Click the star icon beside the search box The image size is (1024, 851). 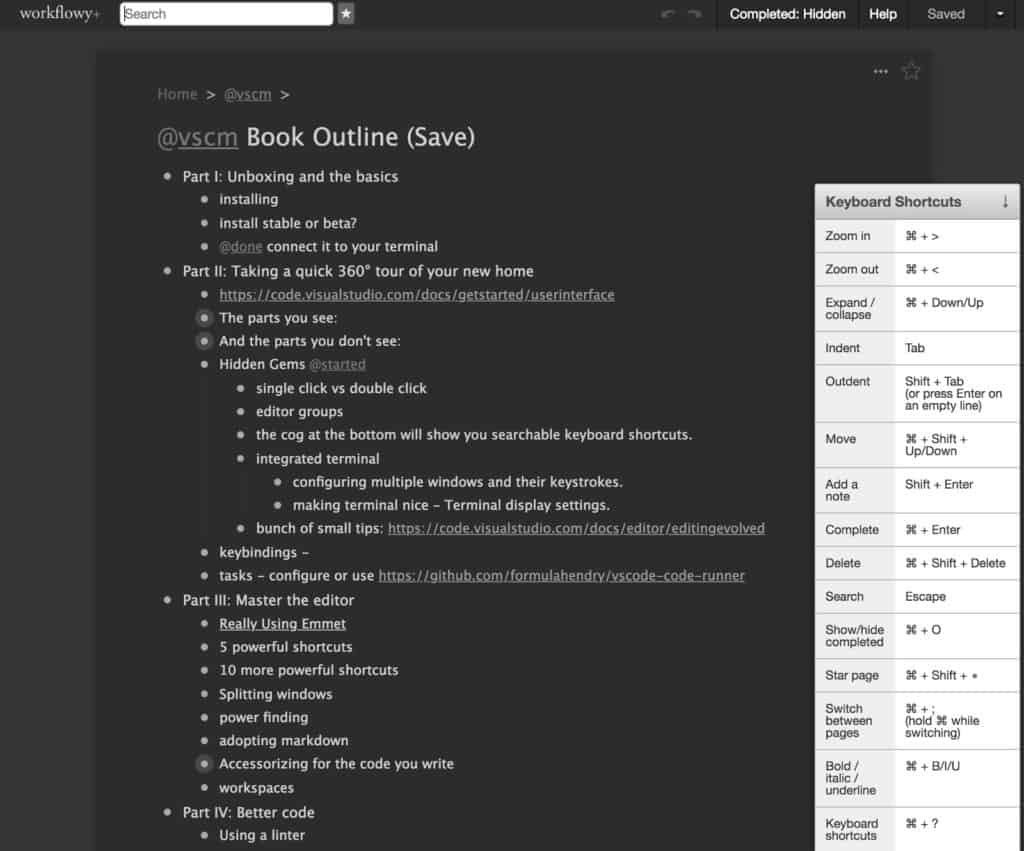(346, 14)
